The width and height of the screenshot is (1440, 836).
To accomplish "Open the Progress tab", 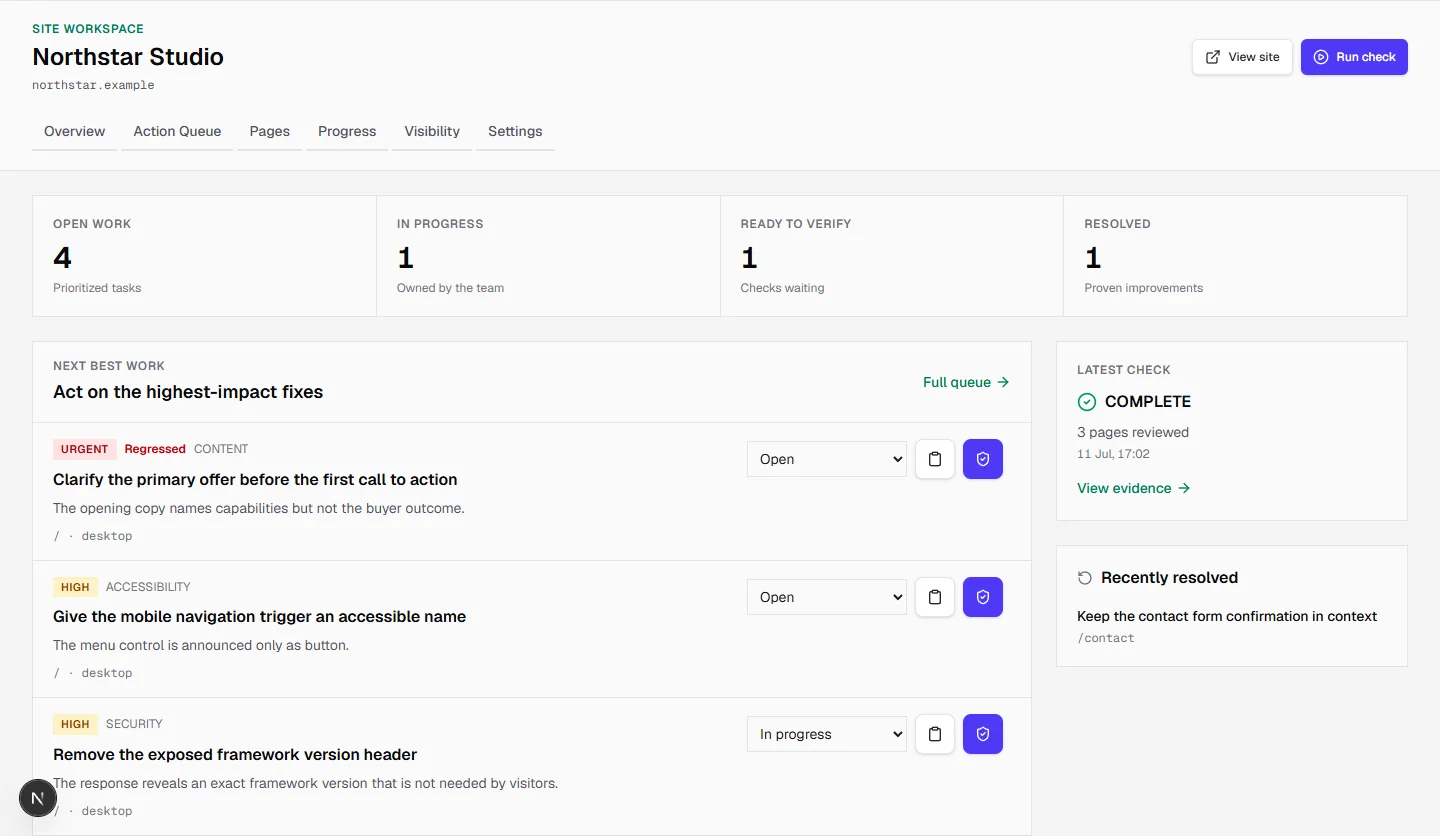I will click(x=347, y=131).
